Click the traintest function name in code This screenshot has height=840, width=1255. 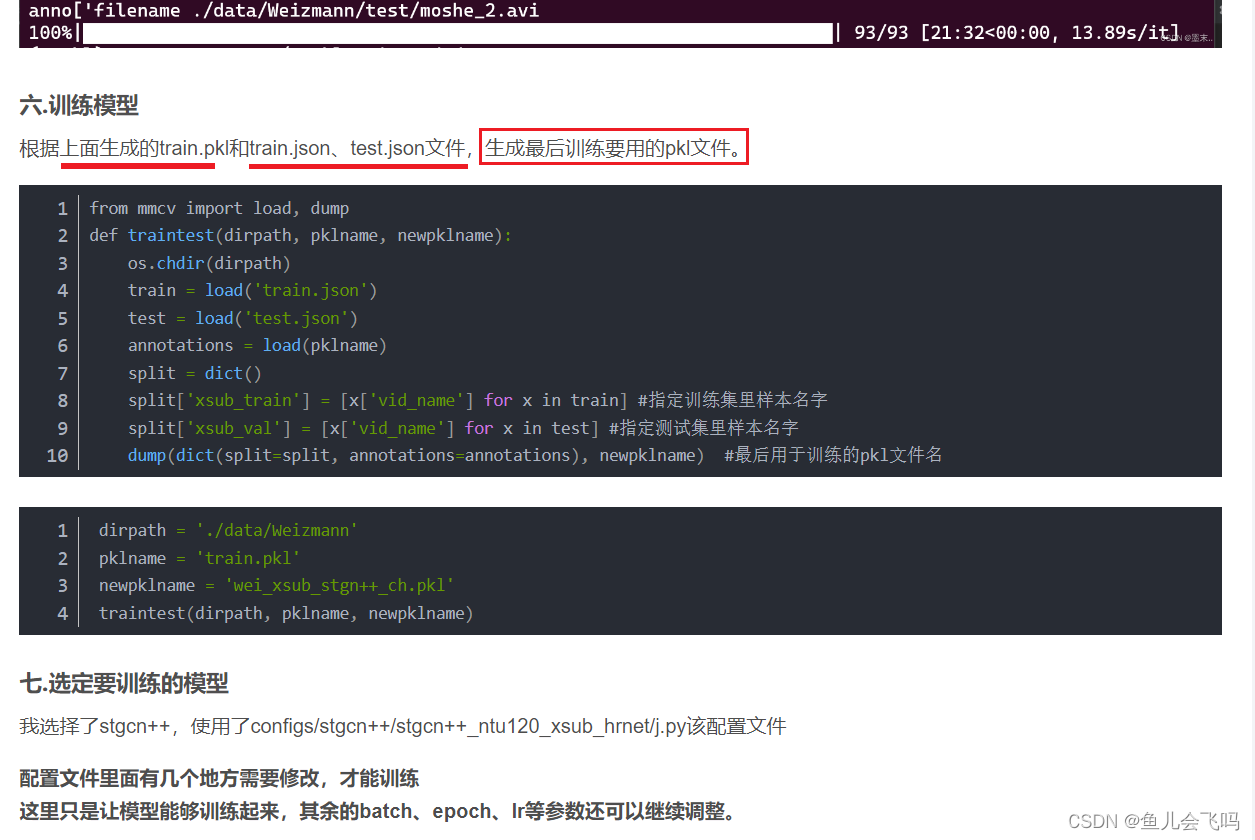pyautogui.click(x=170, y=235)
